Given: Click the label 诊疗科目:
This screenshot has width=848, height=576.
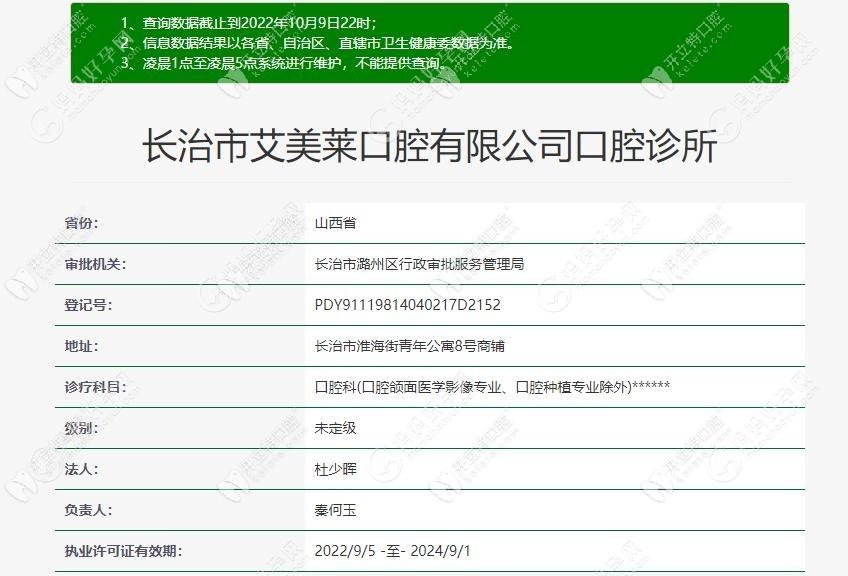Looking at the screenshot, I should pos(95,387).
